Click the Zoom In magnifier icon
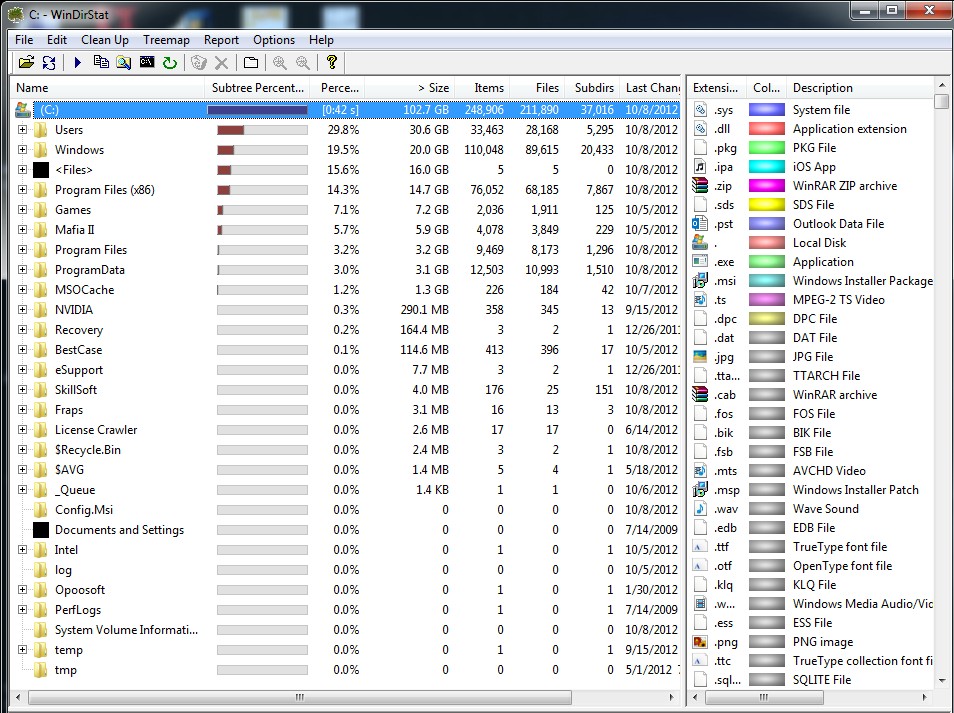Viewport: 954px width, 713px height. tap(279, 62)
